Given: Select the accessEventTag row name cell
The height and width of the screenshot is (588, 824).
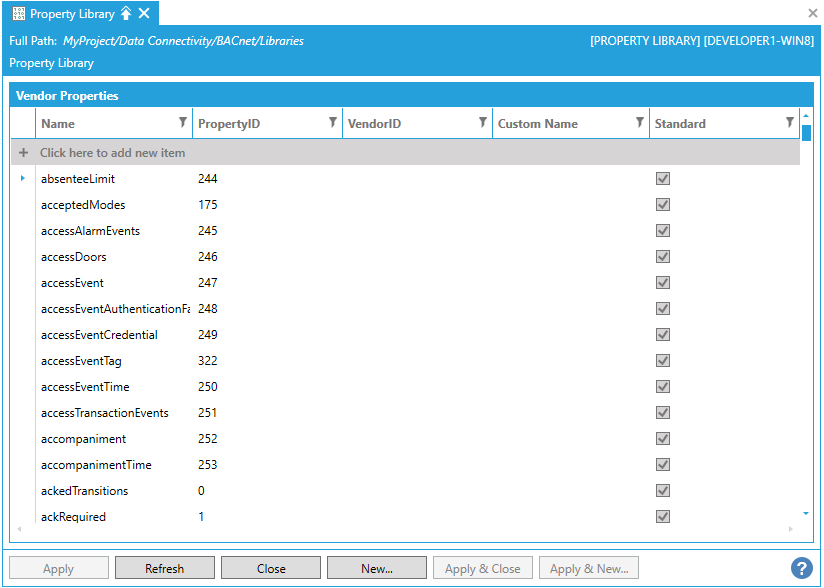Looking at the screenshot, I should [x=82, y=361].
